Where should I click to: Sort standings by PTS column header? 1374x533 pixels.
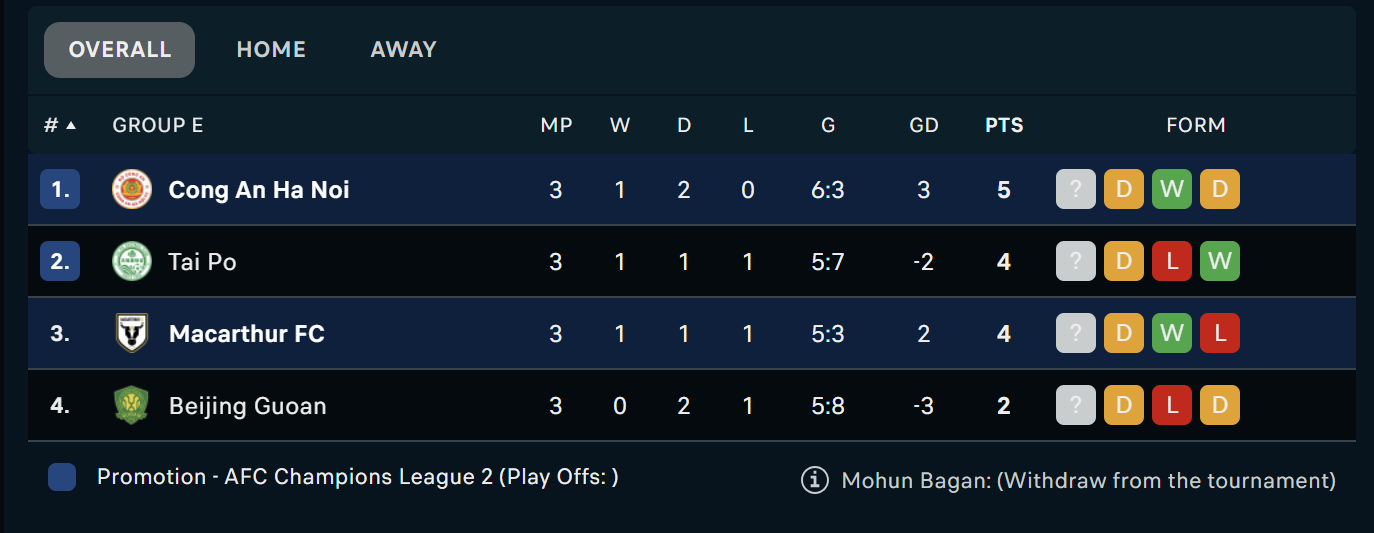tap(1004, 126)
